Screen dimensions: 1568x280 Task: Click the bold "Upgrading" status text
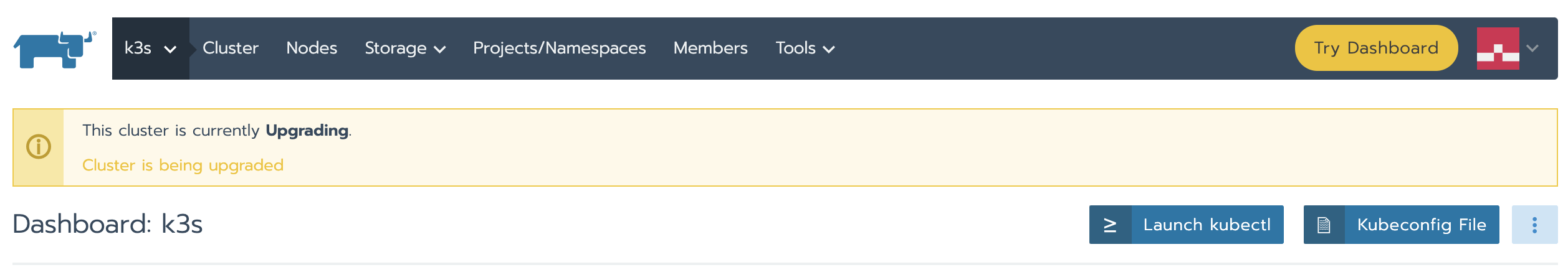[x=307, y=131]
